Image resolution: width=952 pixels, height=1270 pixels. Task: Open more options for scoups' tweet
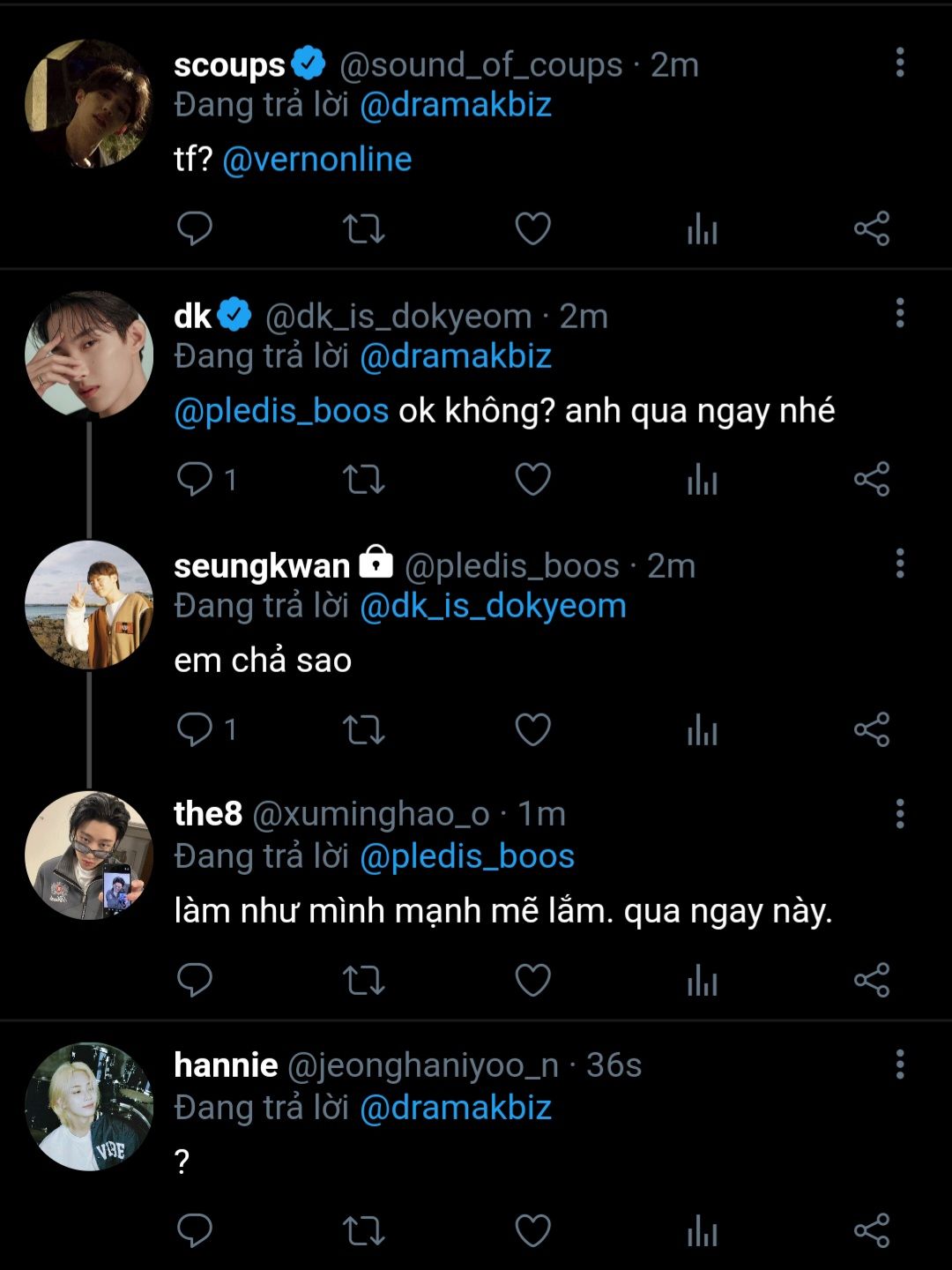point(899,63)
